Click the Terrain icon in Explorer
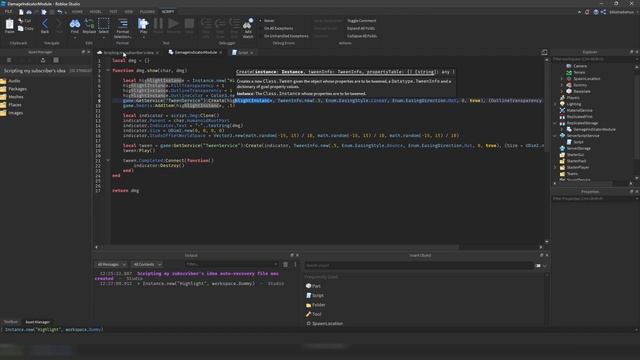The width and height of the screenshot is (640, 360). click(x=569, y=72)
